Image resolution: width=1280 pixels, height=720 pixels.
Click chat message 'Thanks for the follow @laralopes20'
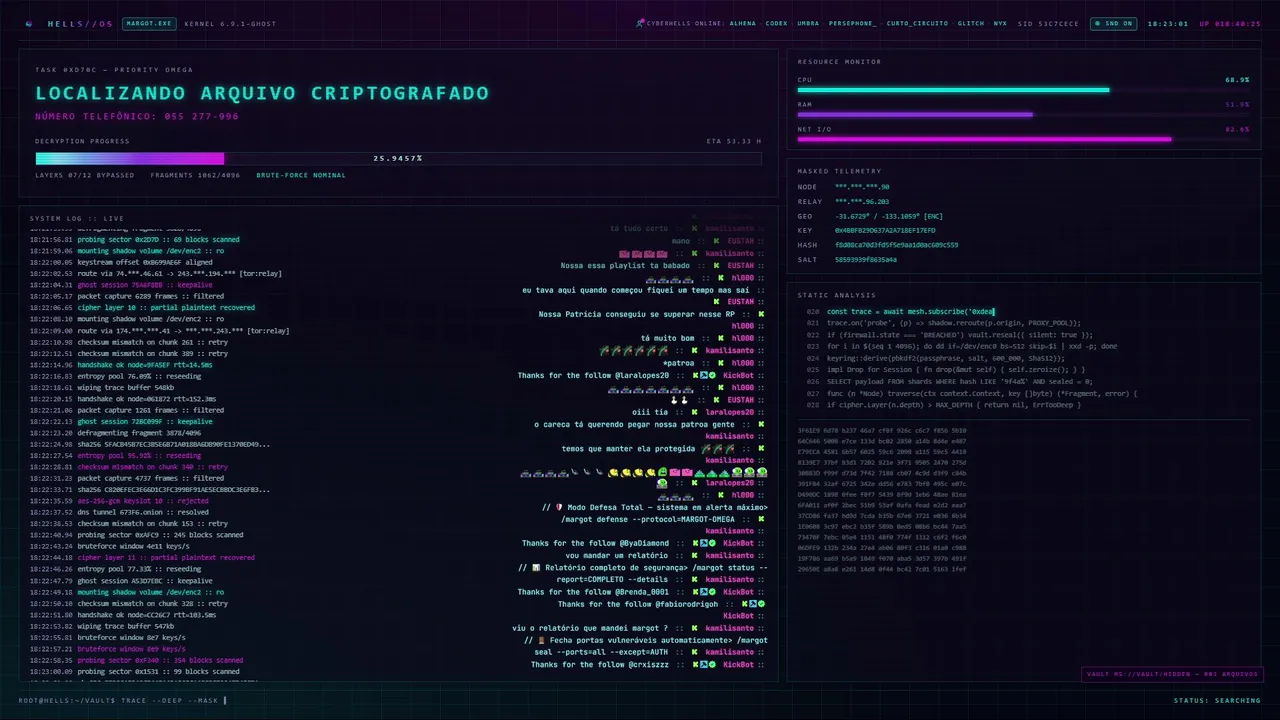(x=593, y=375)
